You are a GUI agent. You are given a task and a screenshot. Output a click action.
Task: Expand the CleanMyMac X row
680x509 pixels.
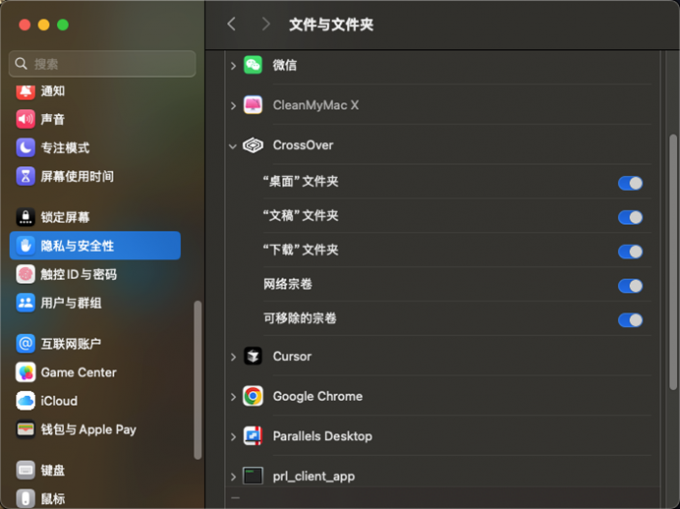pyautogui.click(x=233, y=106)
